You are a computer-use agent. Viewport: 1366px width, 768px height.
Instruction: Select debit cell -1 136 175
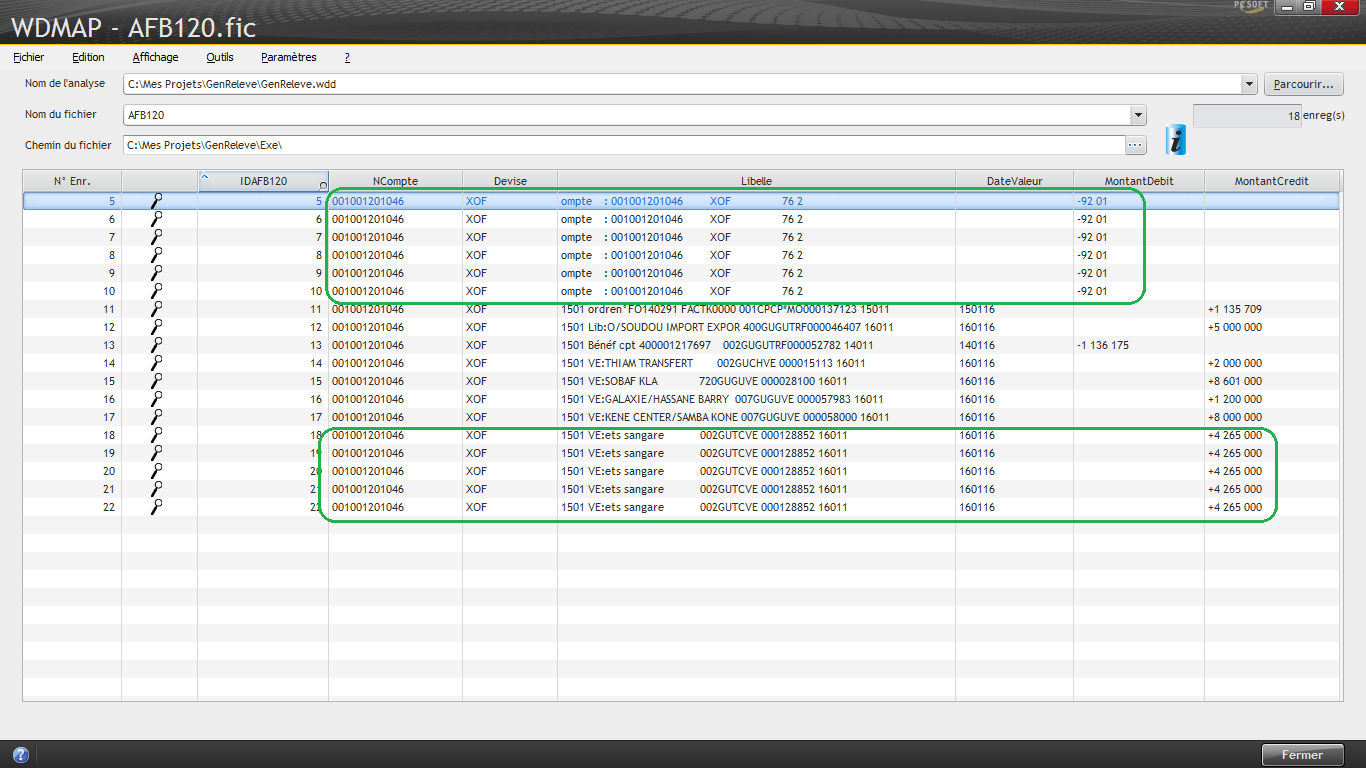pyautogui.click(x=1139, y=345)
